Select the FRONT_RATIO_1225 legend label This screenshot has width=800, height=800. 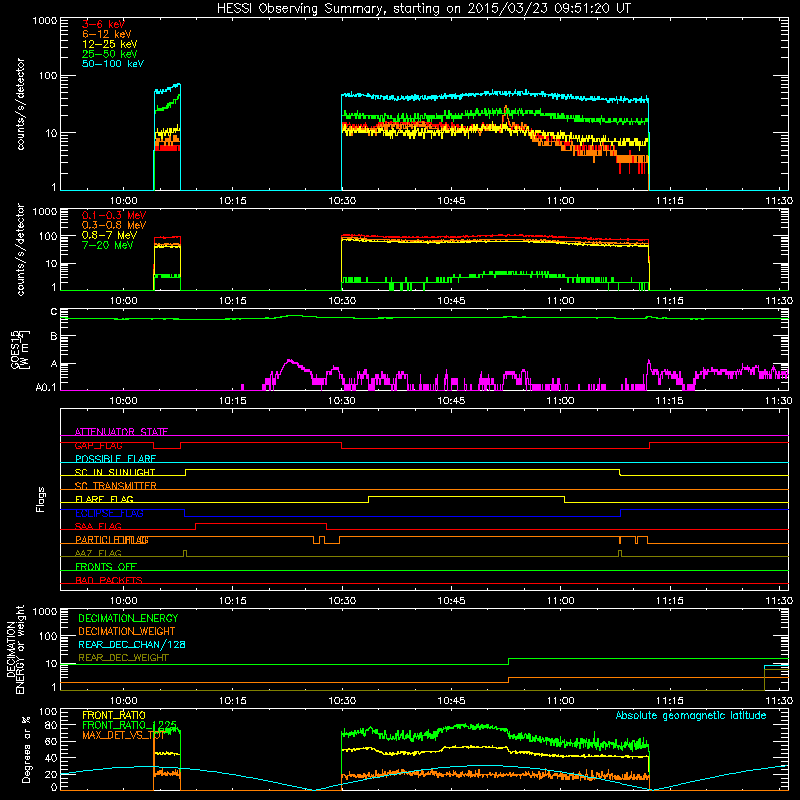(130, 725)
